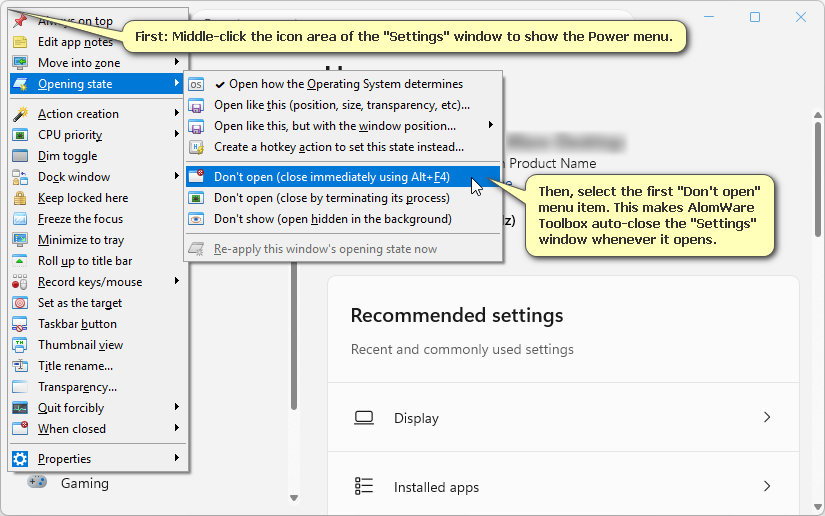Click the Keep locked here padlock icon
Image resolution: width=825 pixels, height=516 pixels.
[20, 198]
